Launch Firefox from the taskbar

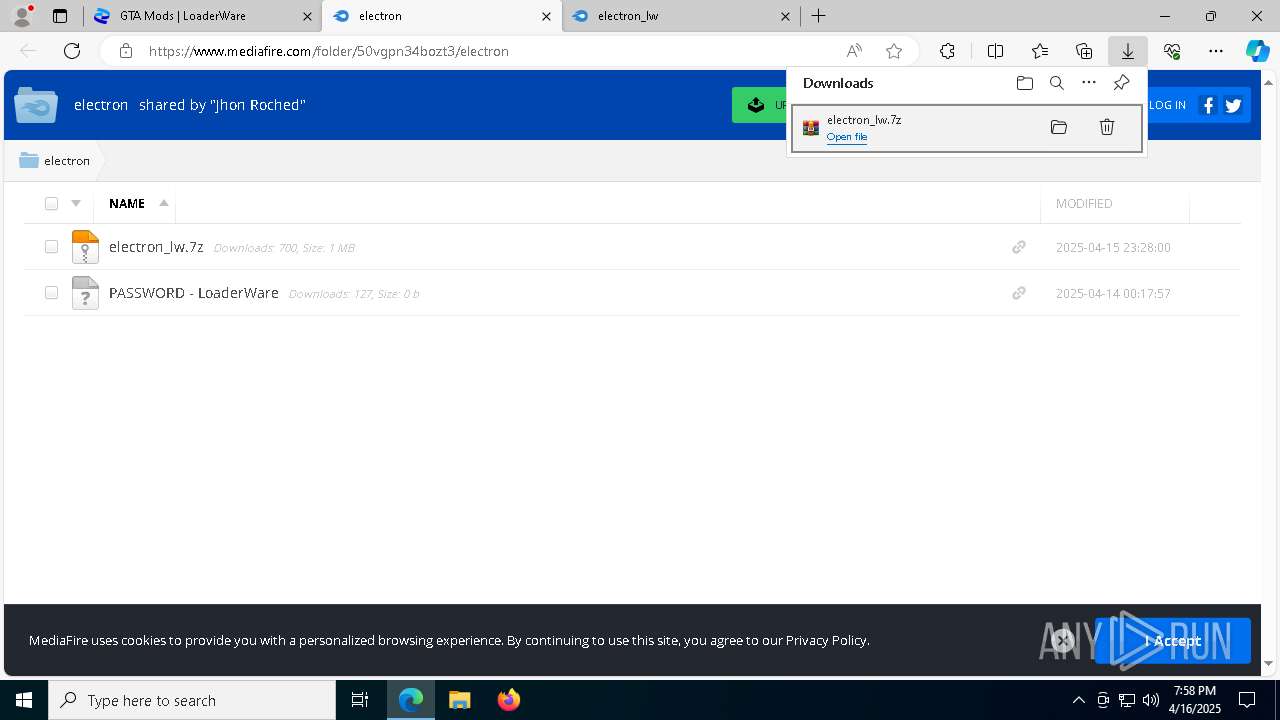pos(508,700)
